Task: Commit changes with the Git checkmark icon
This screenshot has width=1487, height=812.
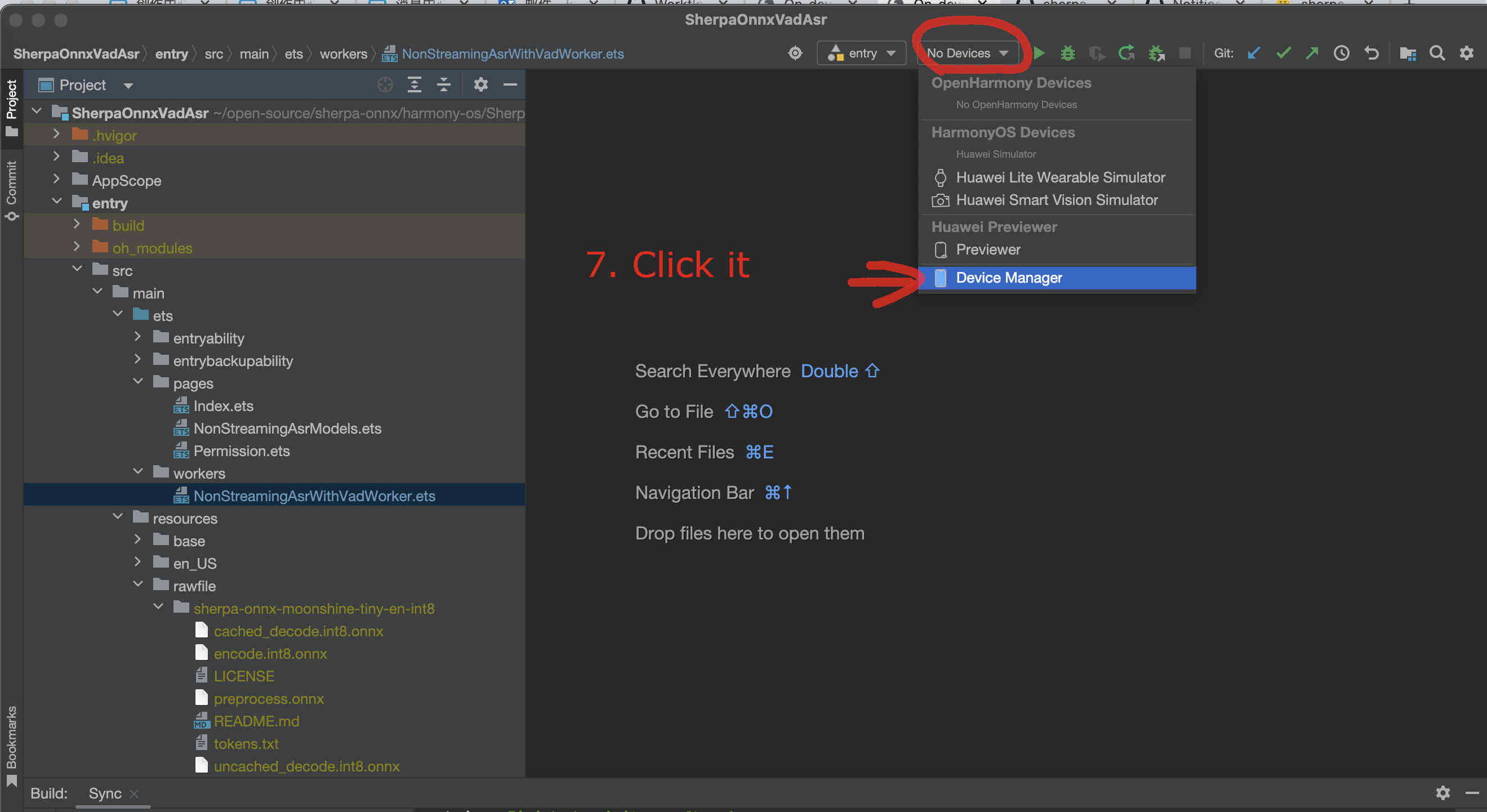Action: click(x=1283, y=53)
